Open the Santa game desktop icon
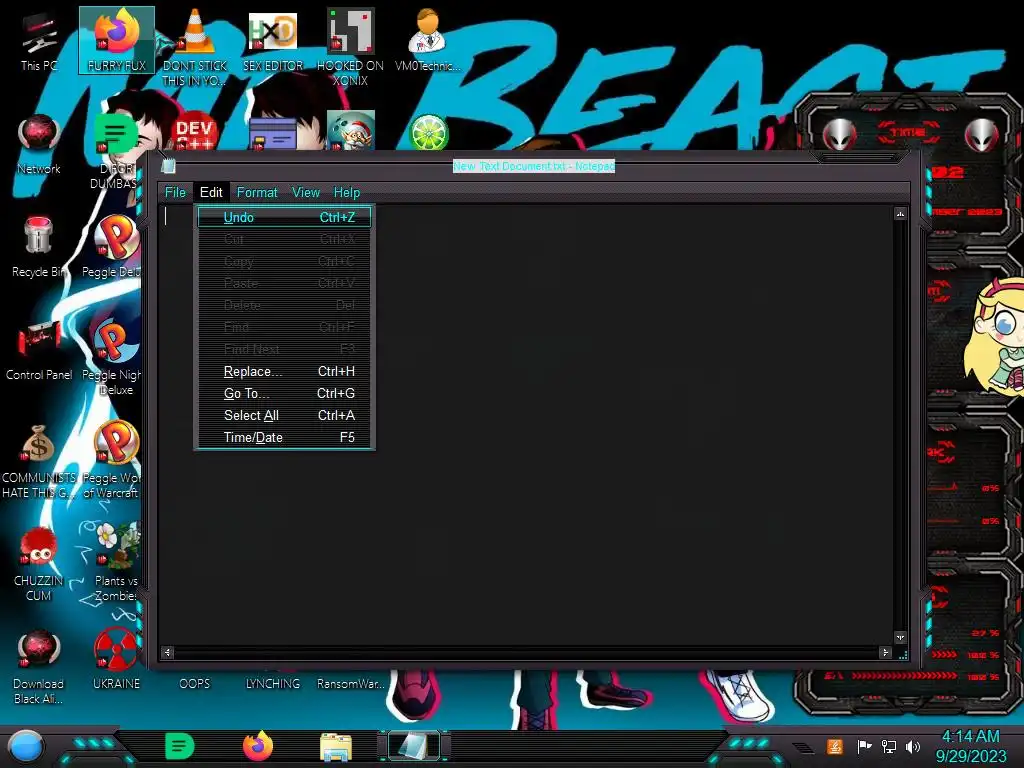The image size is (1024, 768). click(x=351, y=131)
